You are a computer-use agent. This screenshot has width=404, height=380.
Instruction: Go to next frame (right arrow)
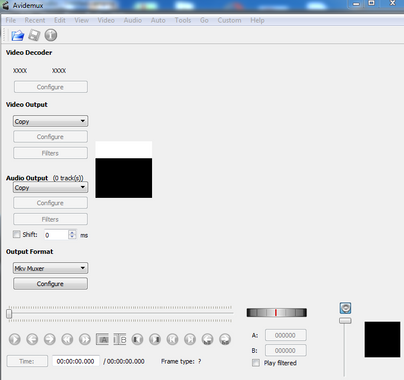[x=50, y=339]
